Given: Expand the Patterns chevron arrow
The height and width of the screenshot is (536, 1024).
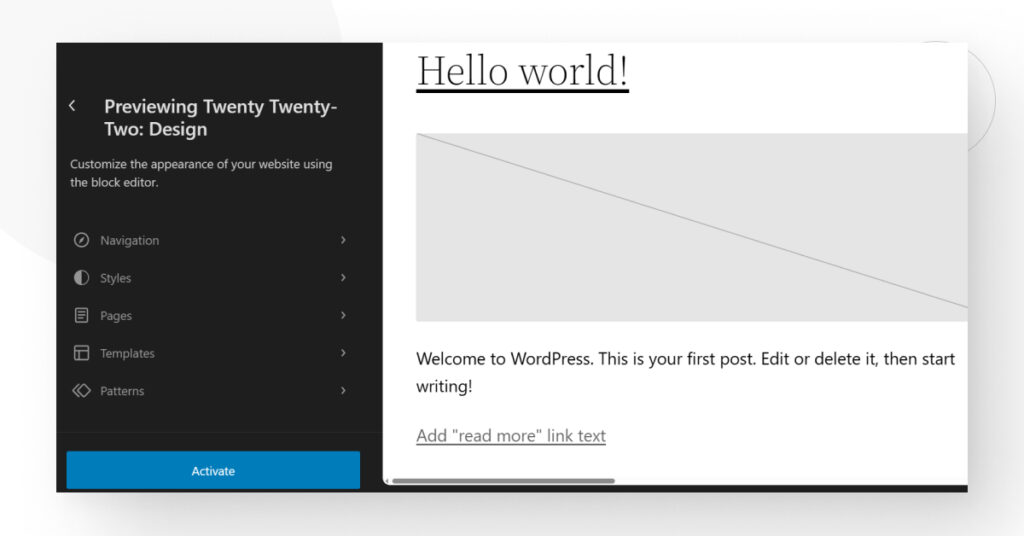Looking at the screenshot, I should (x=343, y=390).
